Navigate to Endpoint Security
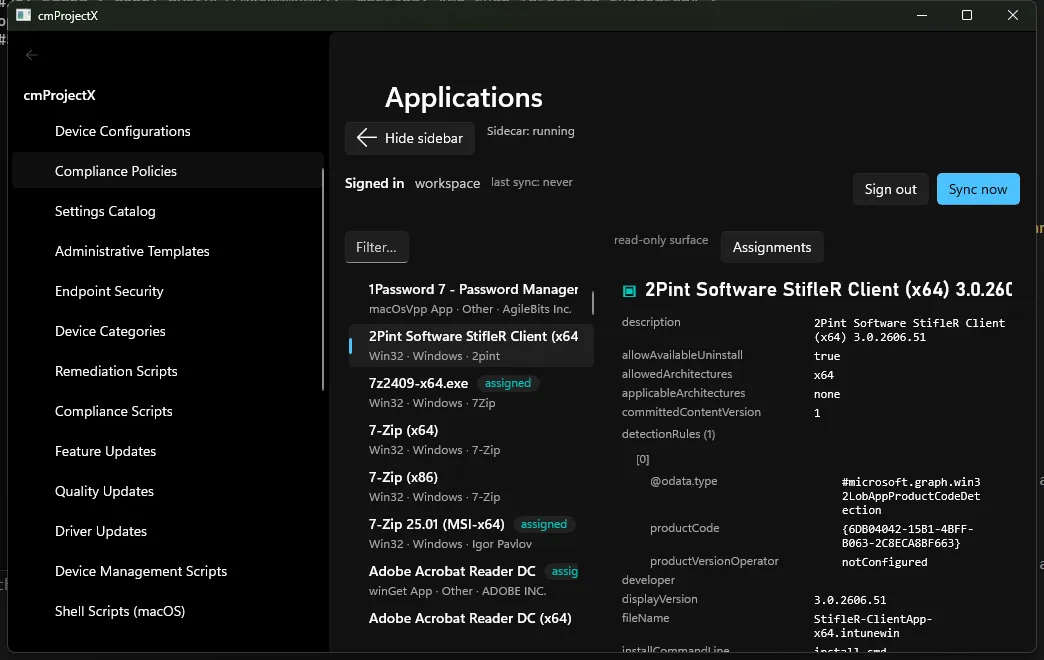Image resolution: width=1044 pixels, height=660 pixels. 168,291
